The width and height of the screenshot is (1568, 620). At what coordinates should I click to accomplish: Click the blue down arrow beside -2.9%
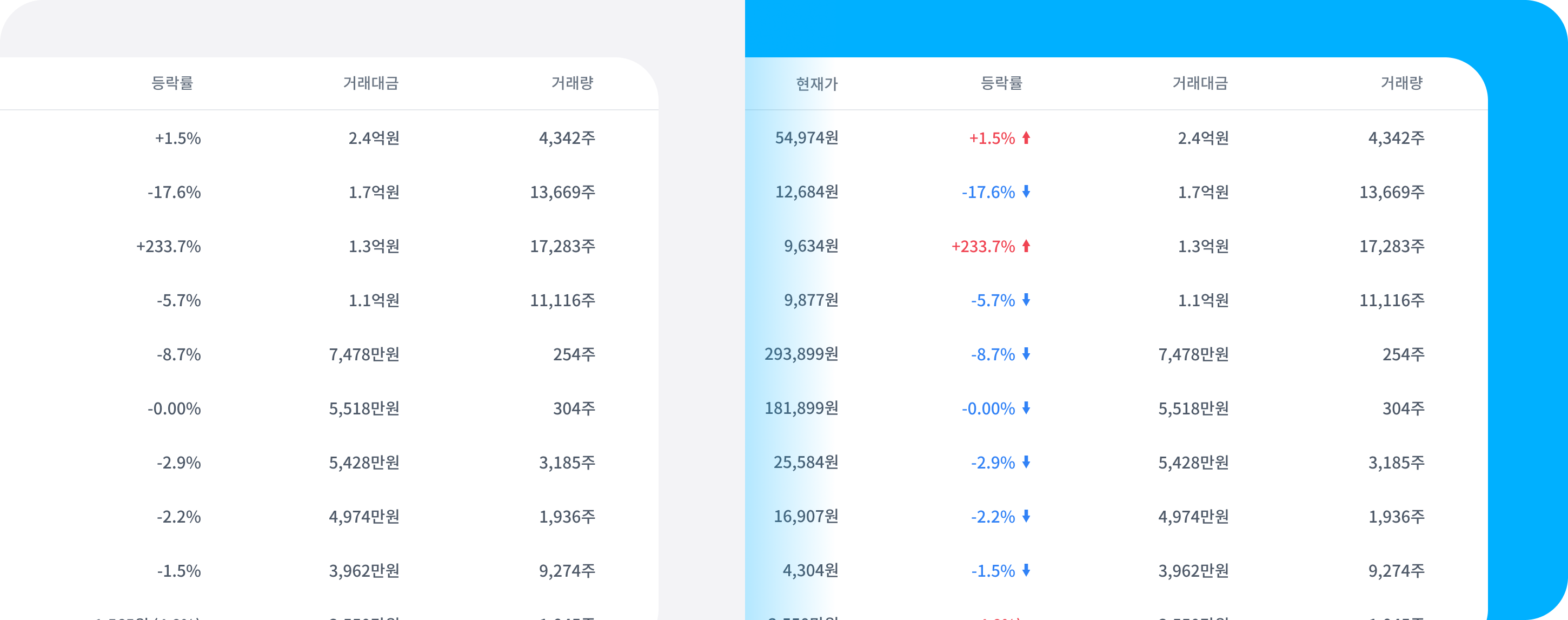[x=1026, y=462]
